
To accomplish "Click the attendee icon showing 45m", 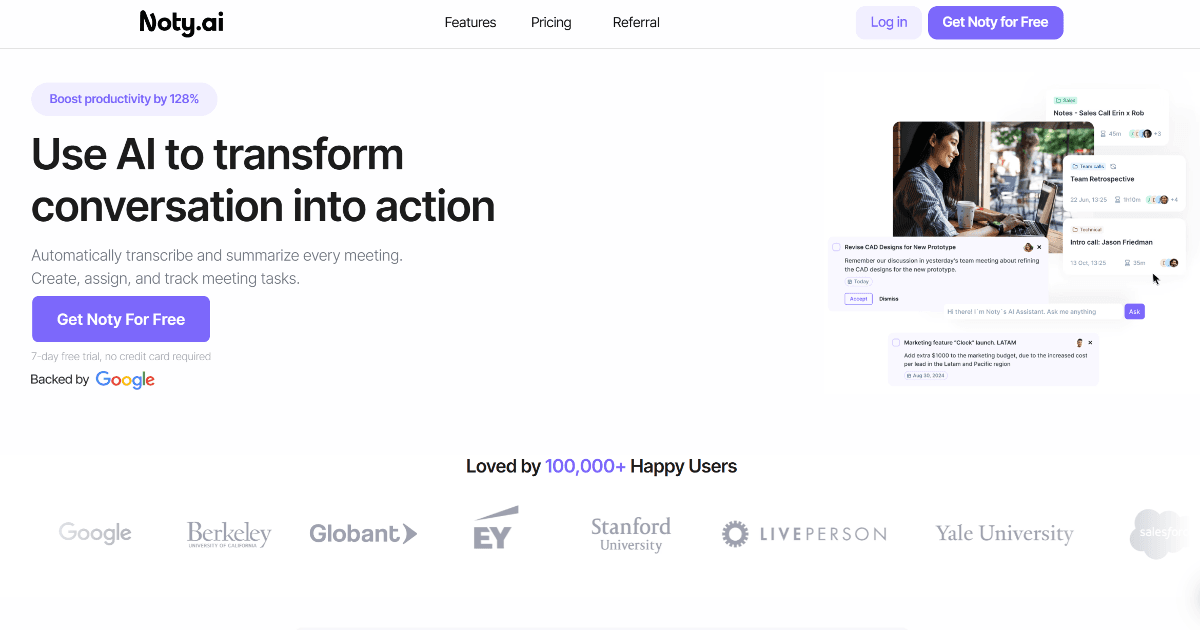I will [x=1104, y=133].
